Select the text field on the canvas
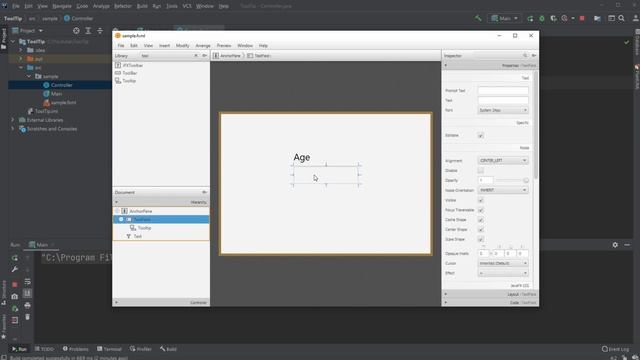 point(326,175)
